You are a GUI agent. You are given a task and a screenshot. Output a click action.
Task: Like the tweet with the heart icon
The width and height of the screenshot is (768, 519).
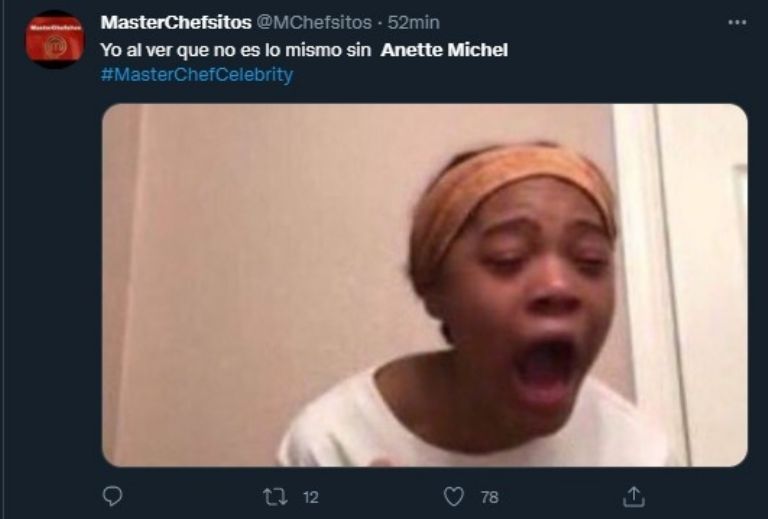[454, 496]
